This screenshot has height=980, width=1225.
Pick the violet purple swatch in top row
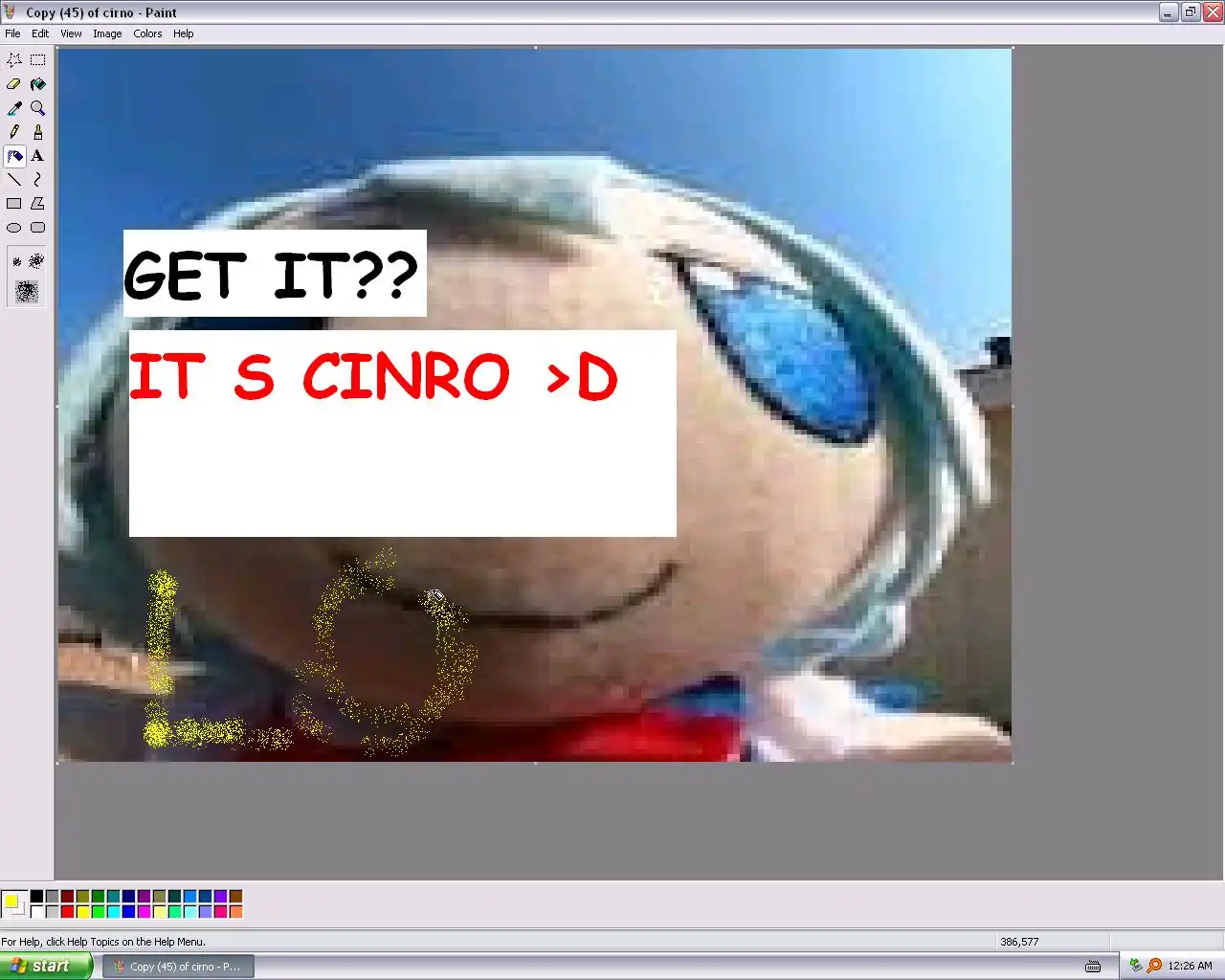point(220,897)
